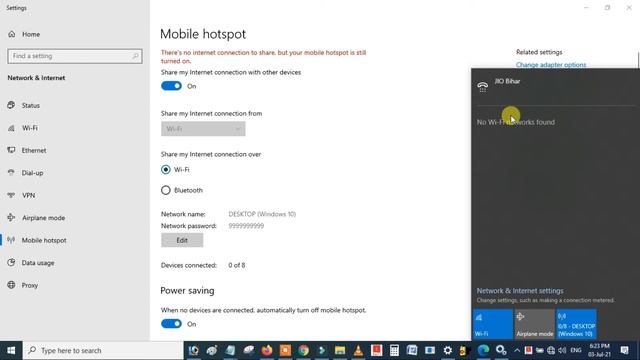
Task: Click the orange app icon in taskbar
Action: 285,350
